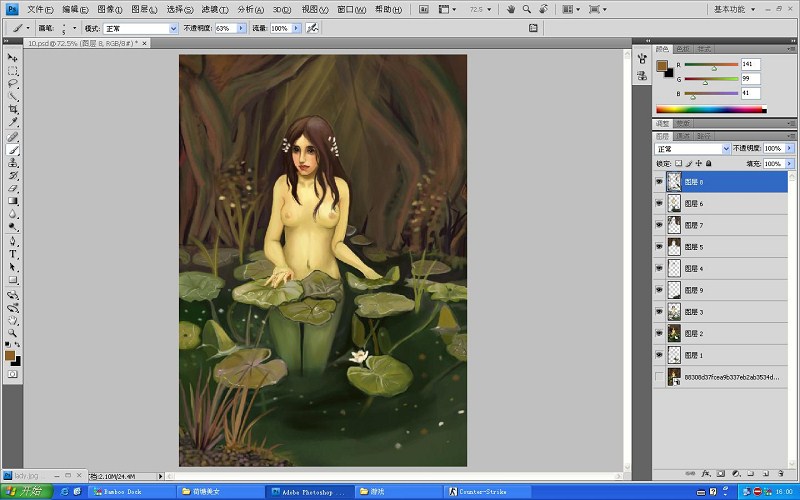Click the R value input field
Screen dimensions: 800x500
(750, 64)
